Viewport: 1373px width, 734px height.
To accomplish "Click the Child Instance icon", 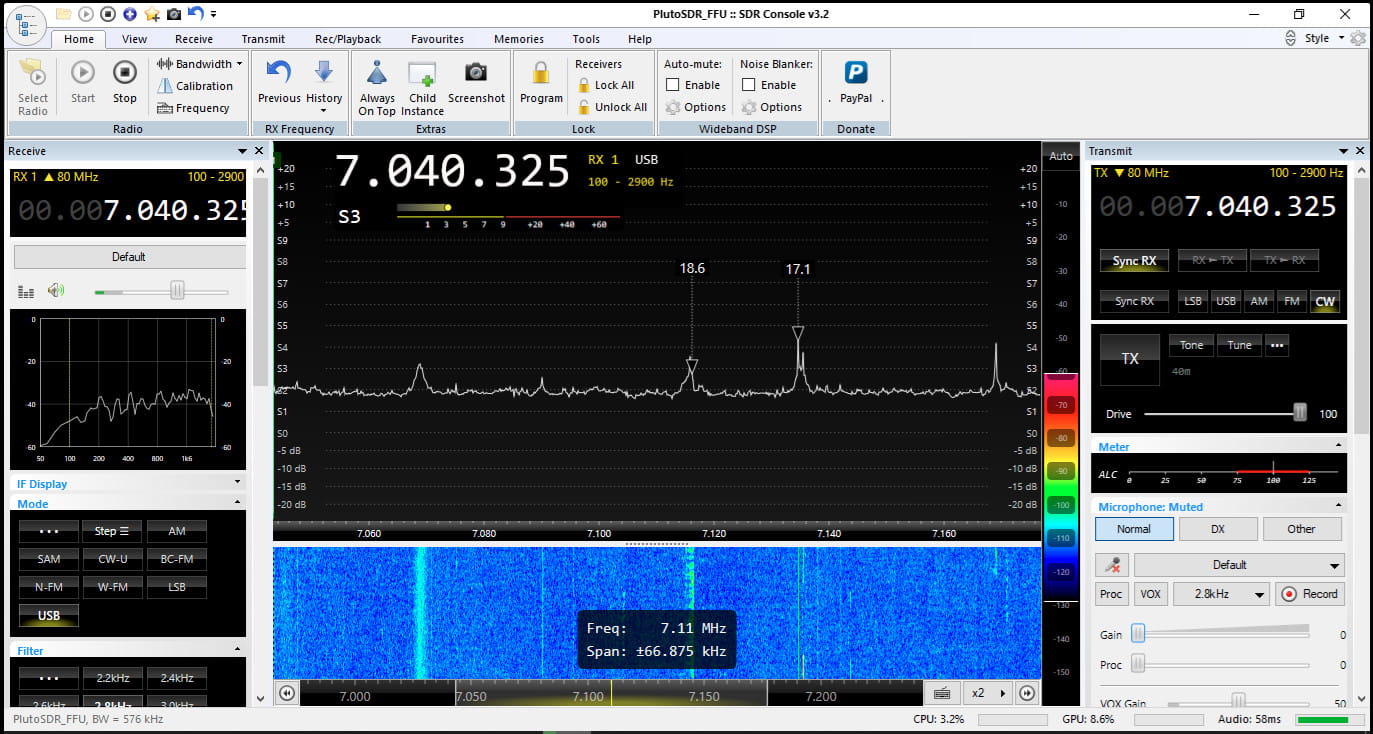I will (422, 73).
